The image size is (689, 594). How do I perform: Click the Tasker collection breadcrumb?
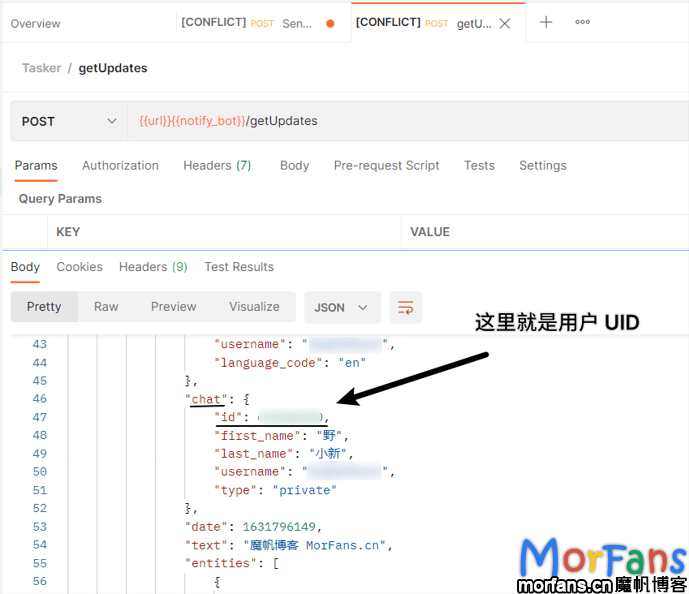click(42, 68)
